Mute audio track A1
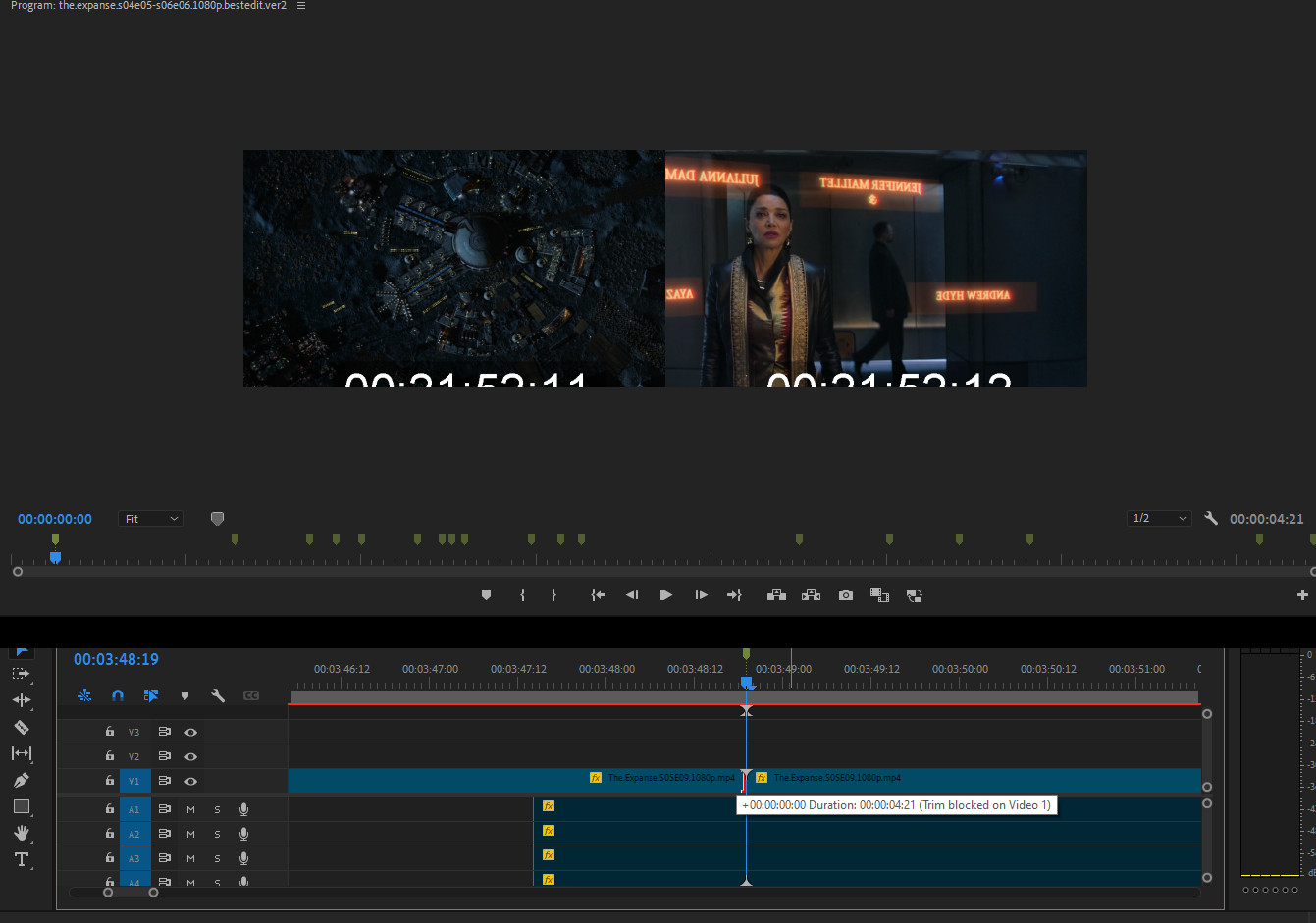 [190, 810]
